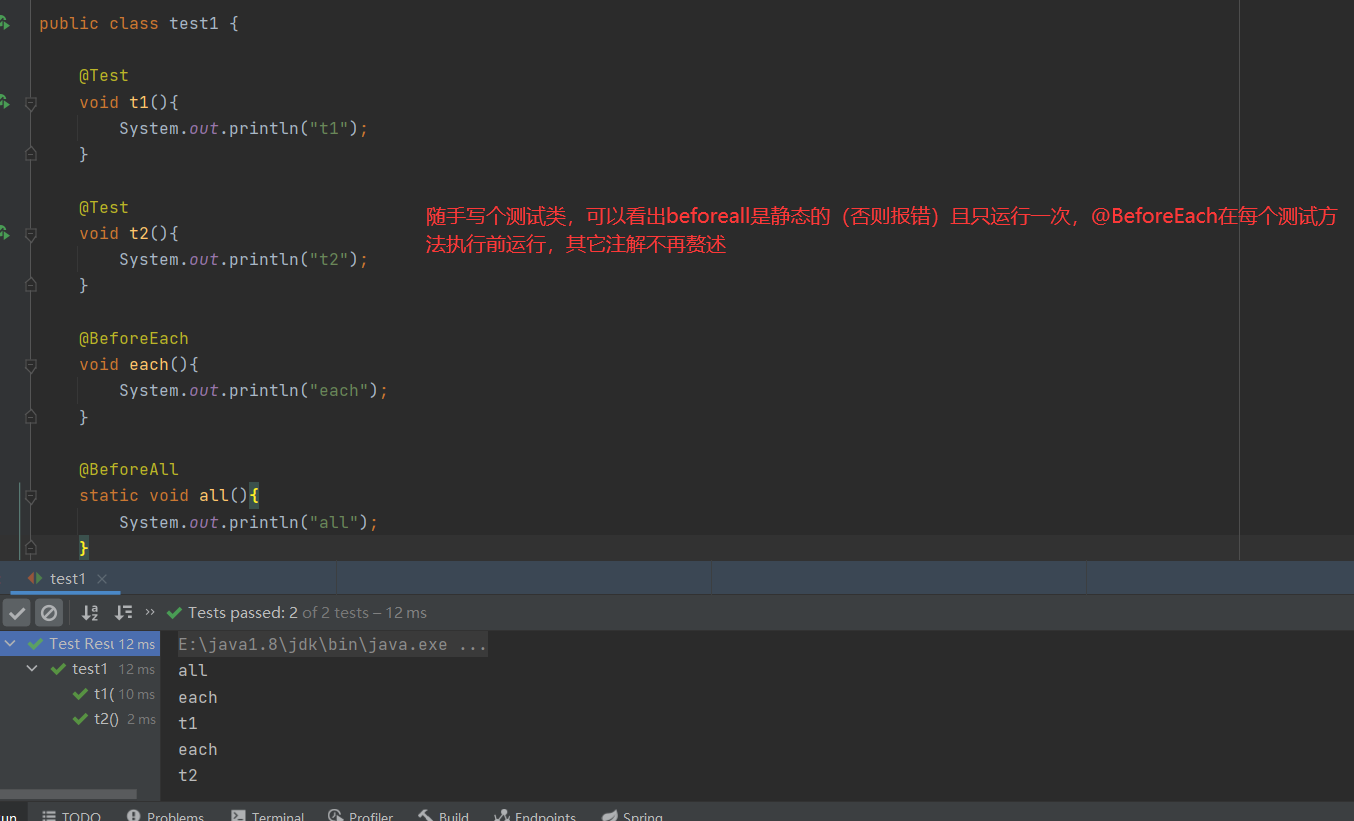Select t1 test result row
1354x821 pixels.
[x=80, y=694]
